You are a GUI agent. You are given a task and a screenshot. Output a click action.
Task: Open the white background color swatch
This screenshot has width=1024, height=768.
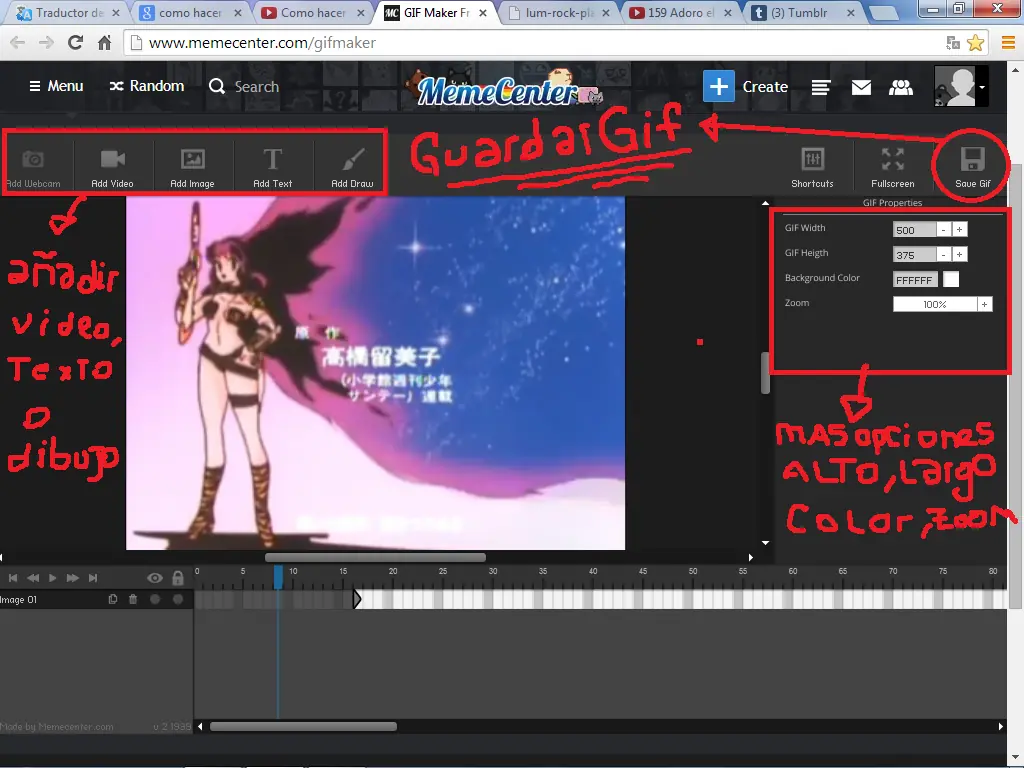click(951, 279)
